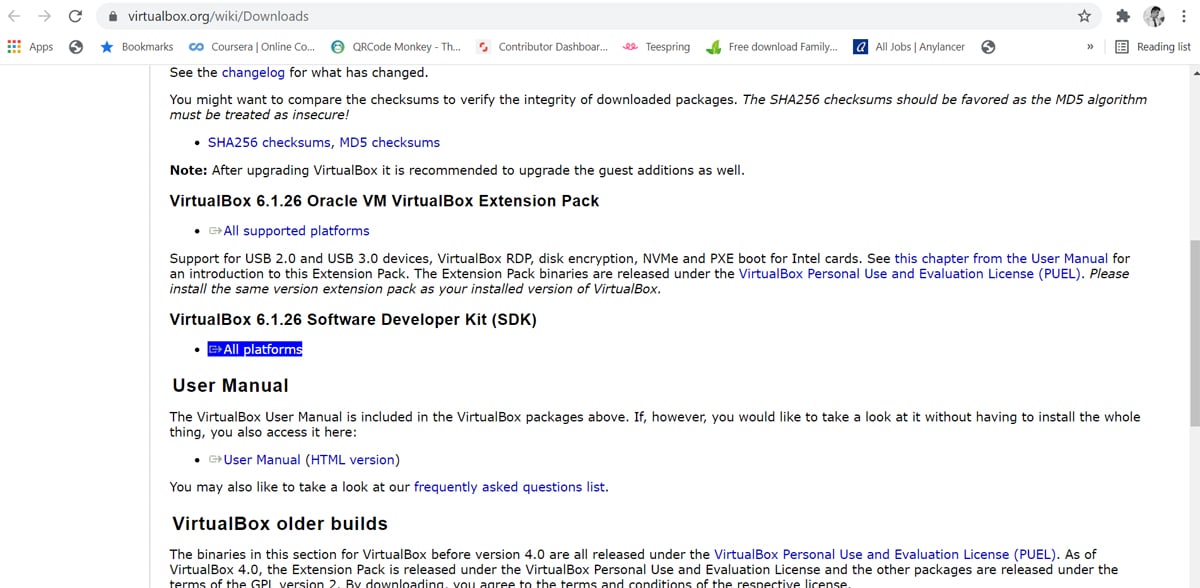Open the Teespring bookmark

click(657, 47)
